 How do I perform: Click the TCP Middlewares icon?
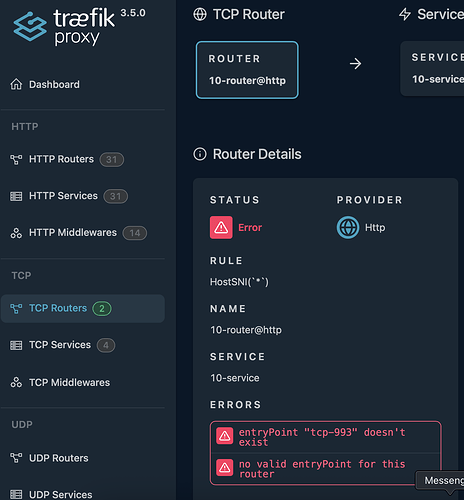coord(16,382)
